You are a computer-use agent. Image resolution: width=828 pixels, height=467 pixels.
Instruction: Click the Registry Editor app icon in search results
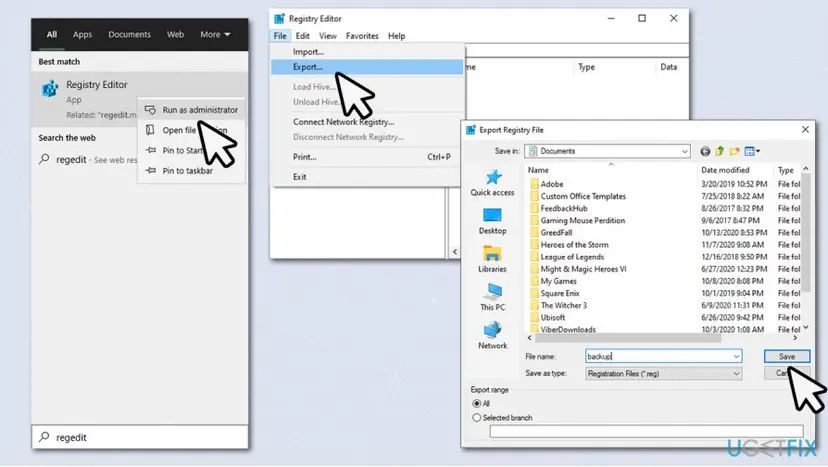(50, 88)
